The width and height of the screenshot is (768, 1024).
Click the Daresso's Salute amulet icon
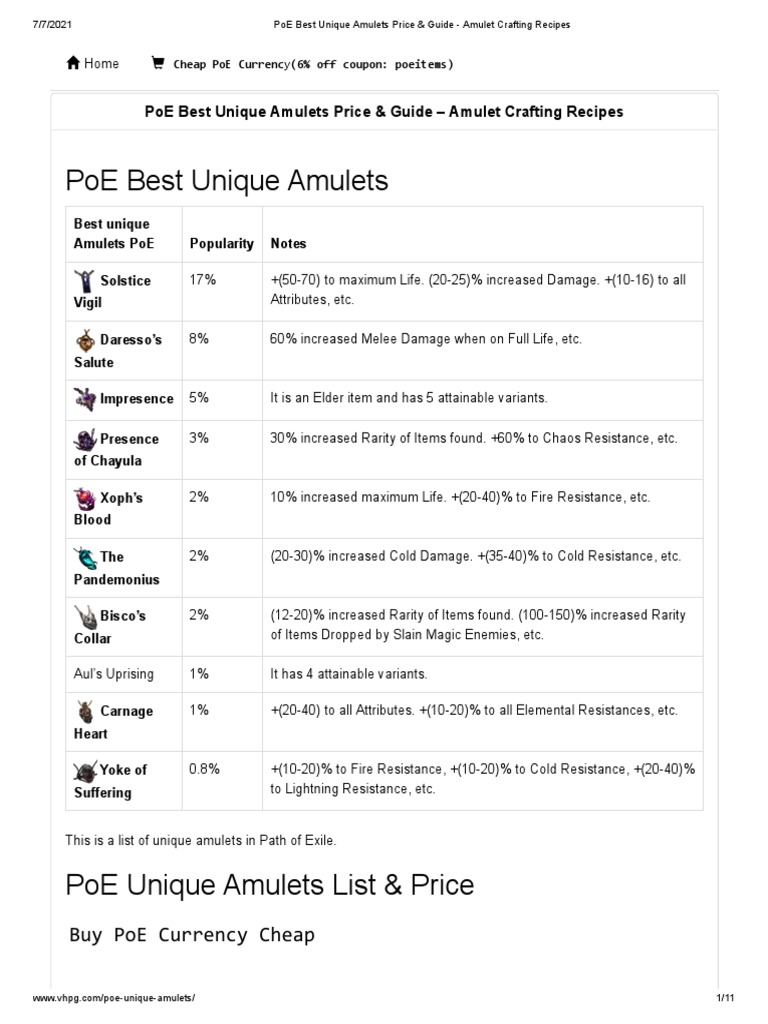(85, 339)
